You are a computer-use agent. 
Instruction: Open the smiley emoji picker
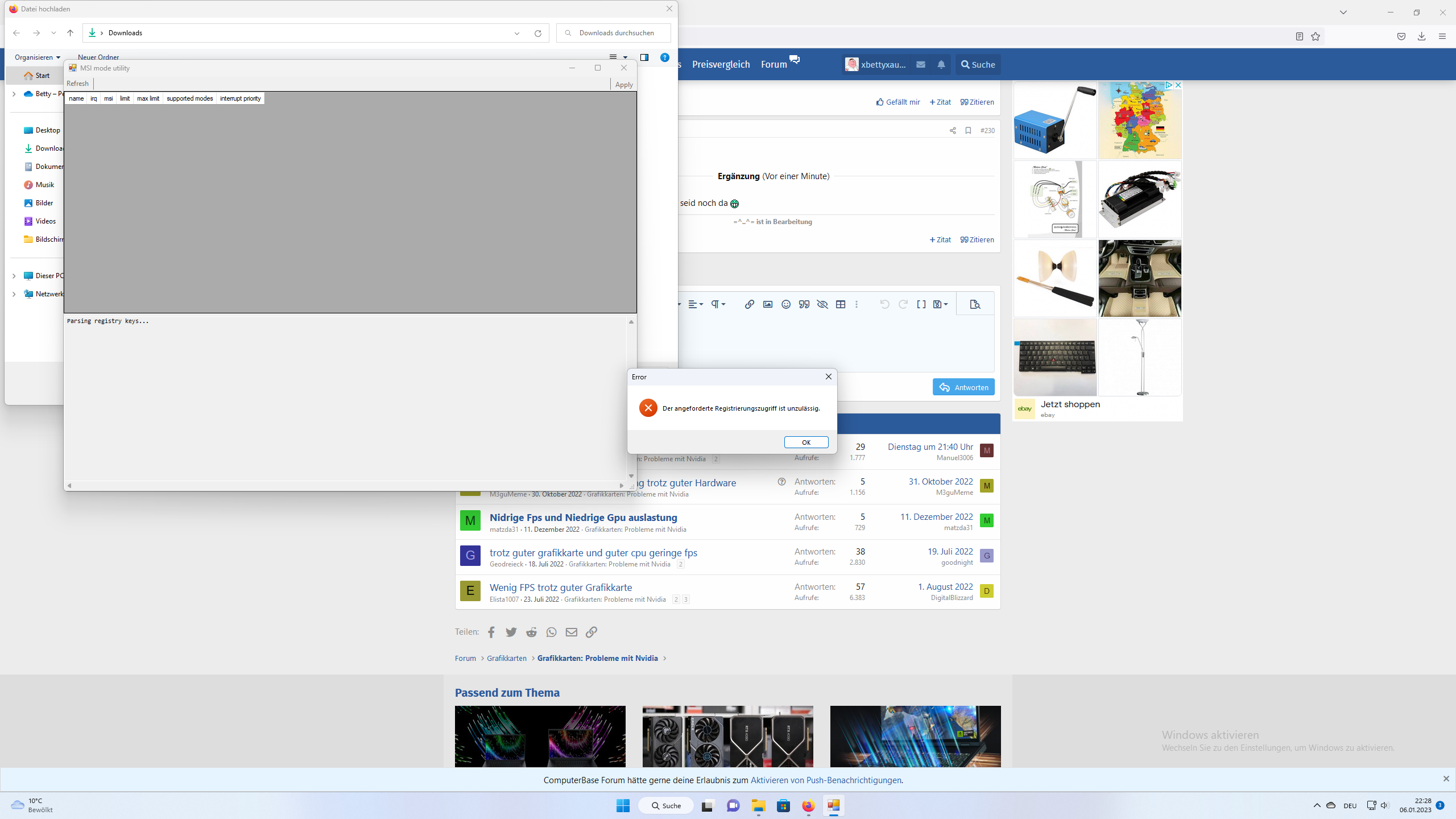pyautogui.click(x=786, y=304)
